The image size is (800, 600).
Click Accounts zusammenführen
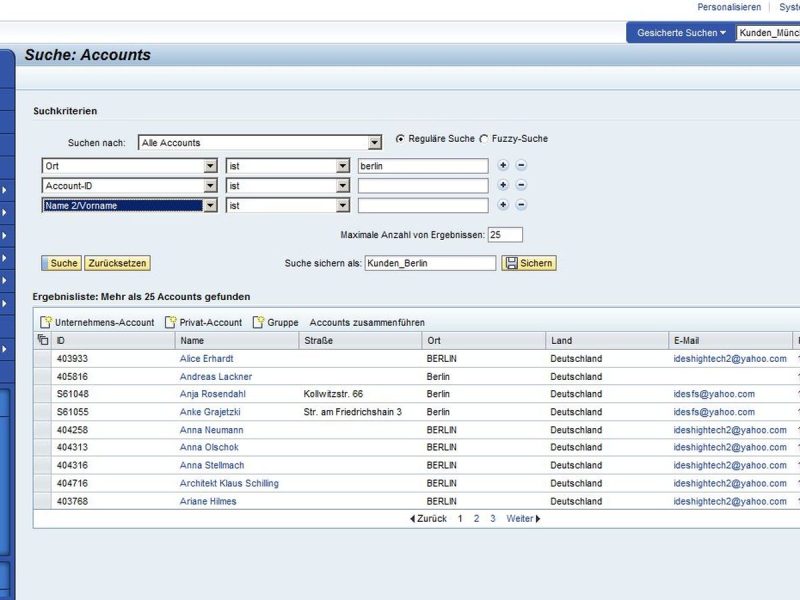click(367, 322)
